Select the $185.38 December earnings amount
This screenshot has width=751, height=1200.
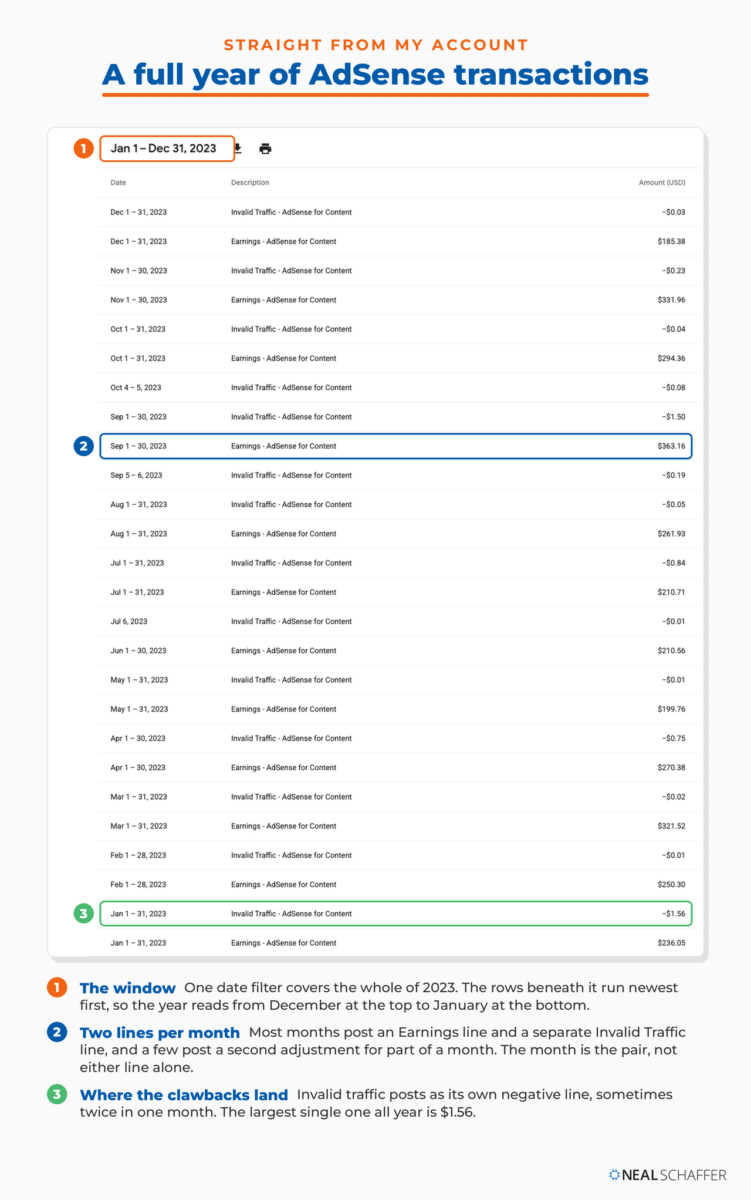pyautogui.click(x=671, y=241)
